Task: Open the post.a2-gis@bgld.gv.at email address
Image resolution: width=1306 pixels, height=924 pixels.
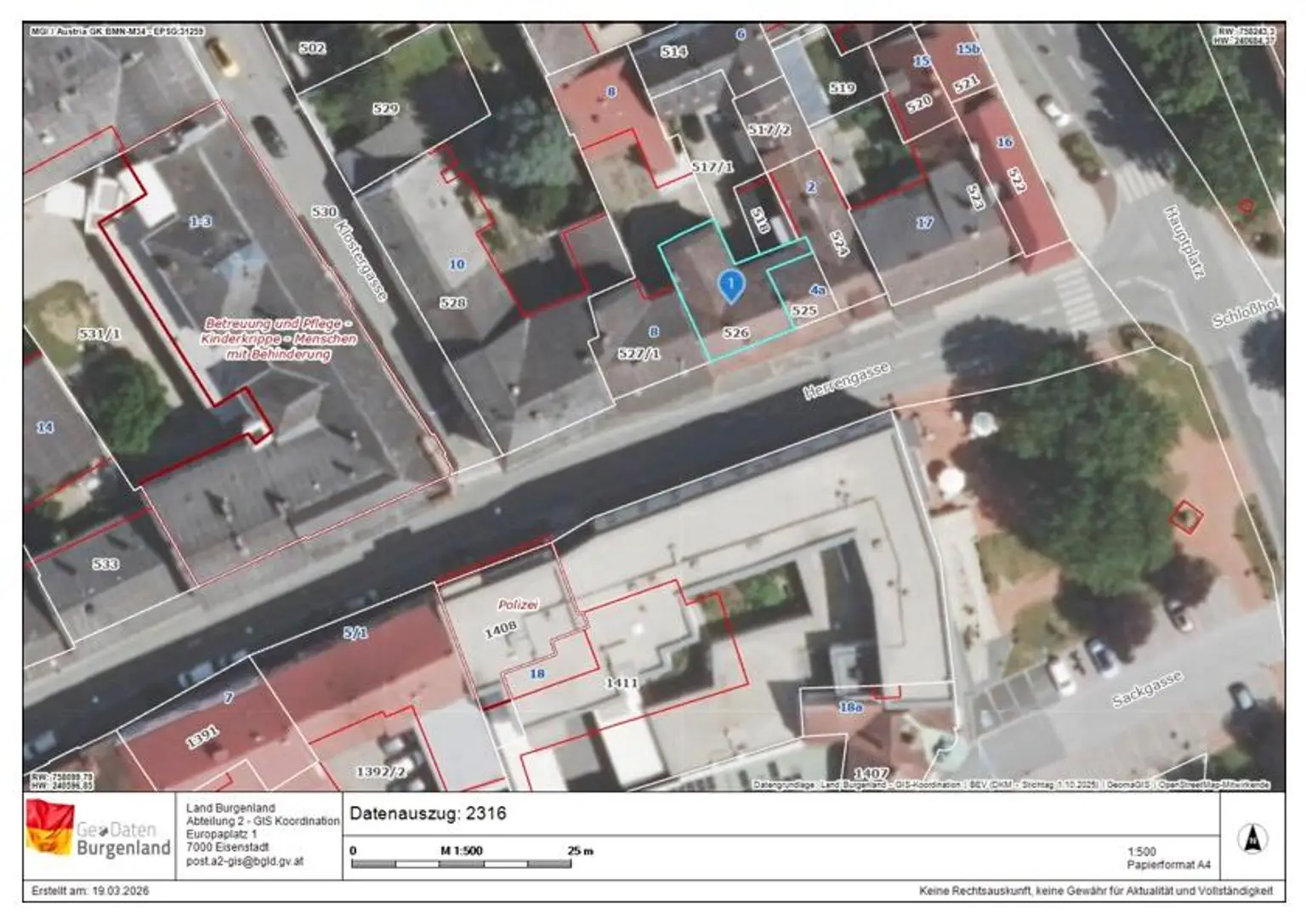Action: click(244, 861)
